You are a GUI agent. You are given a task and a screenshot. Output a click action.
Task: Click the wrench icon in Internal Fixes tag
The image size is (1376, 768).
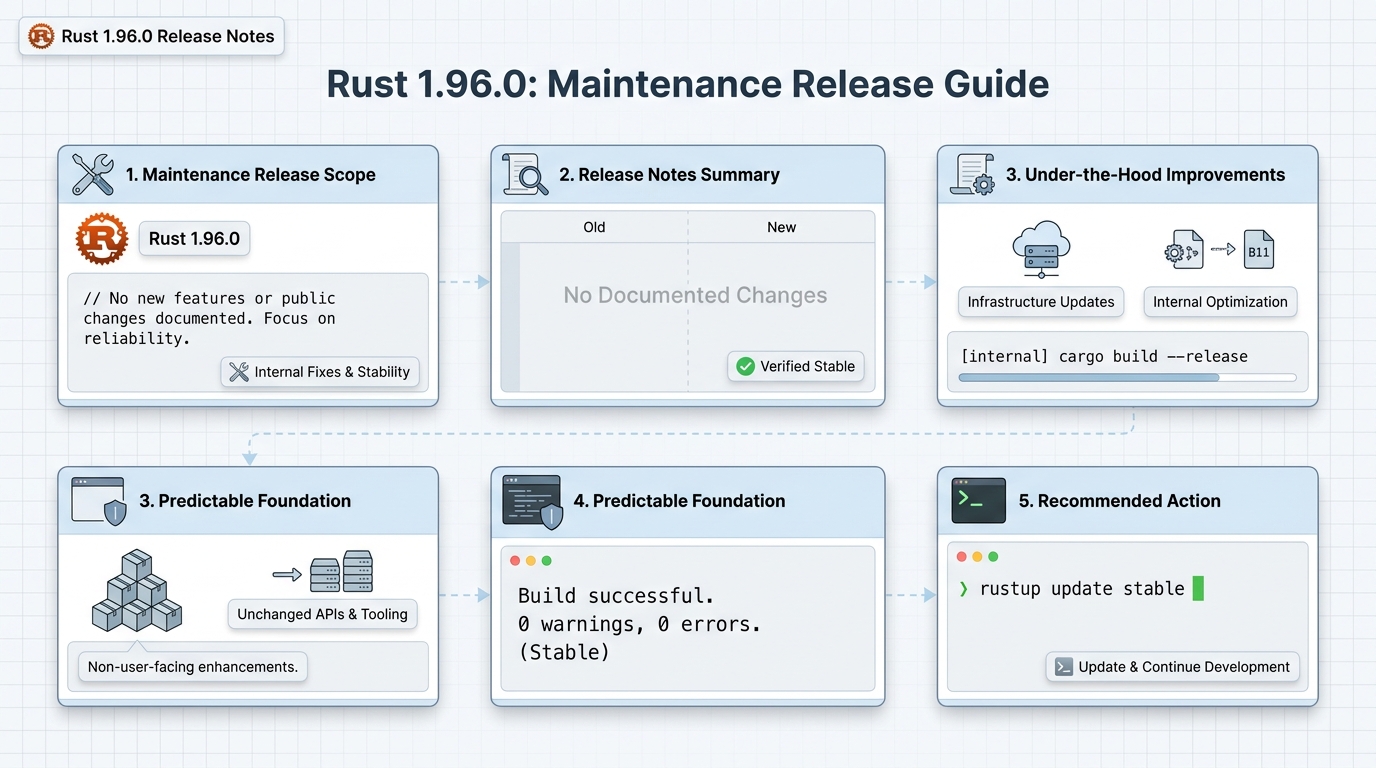tap(239, 372)
